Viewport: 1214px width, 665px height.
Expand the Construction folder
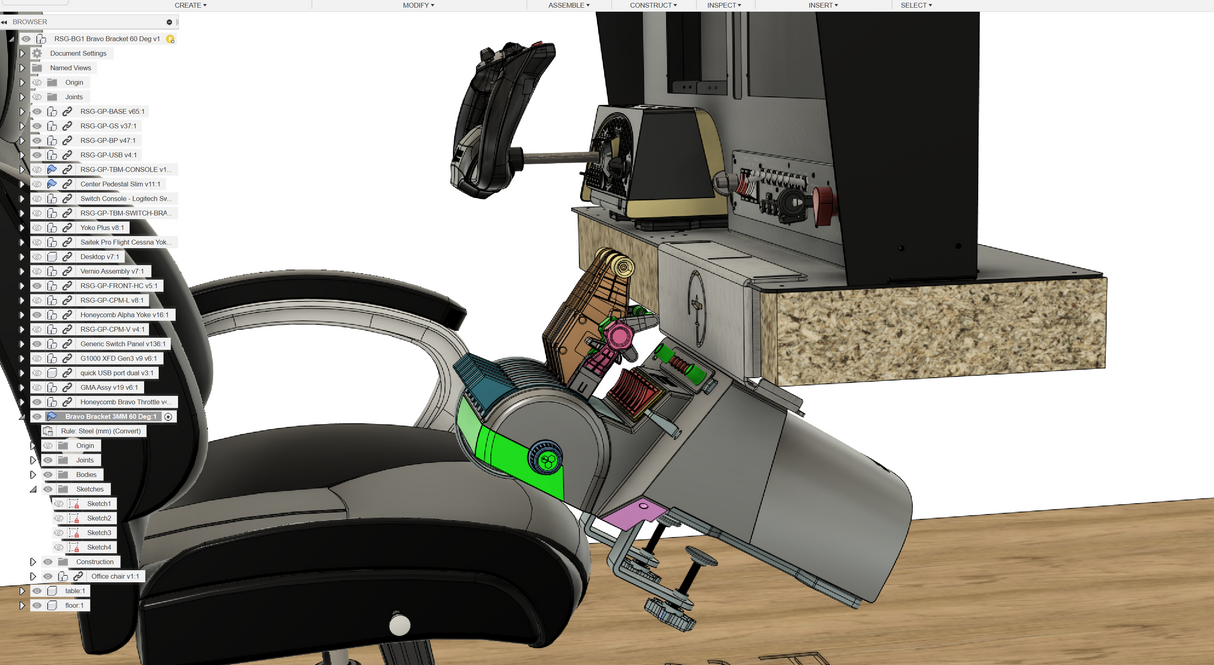[x=33, y=562]
